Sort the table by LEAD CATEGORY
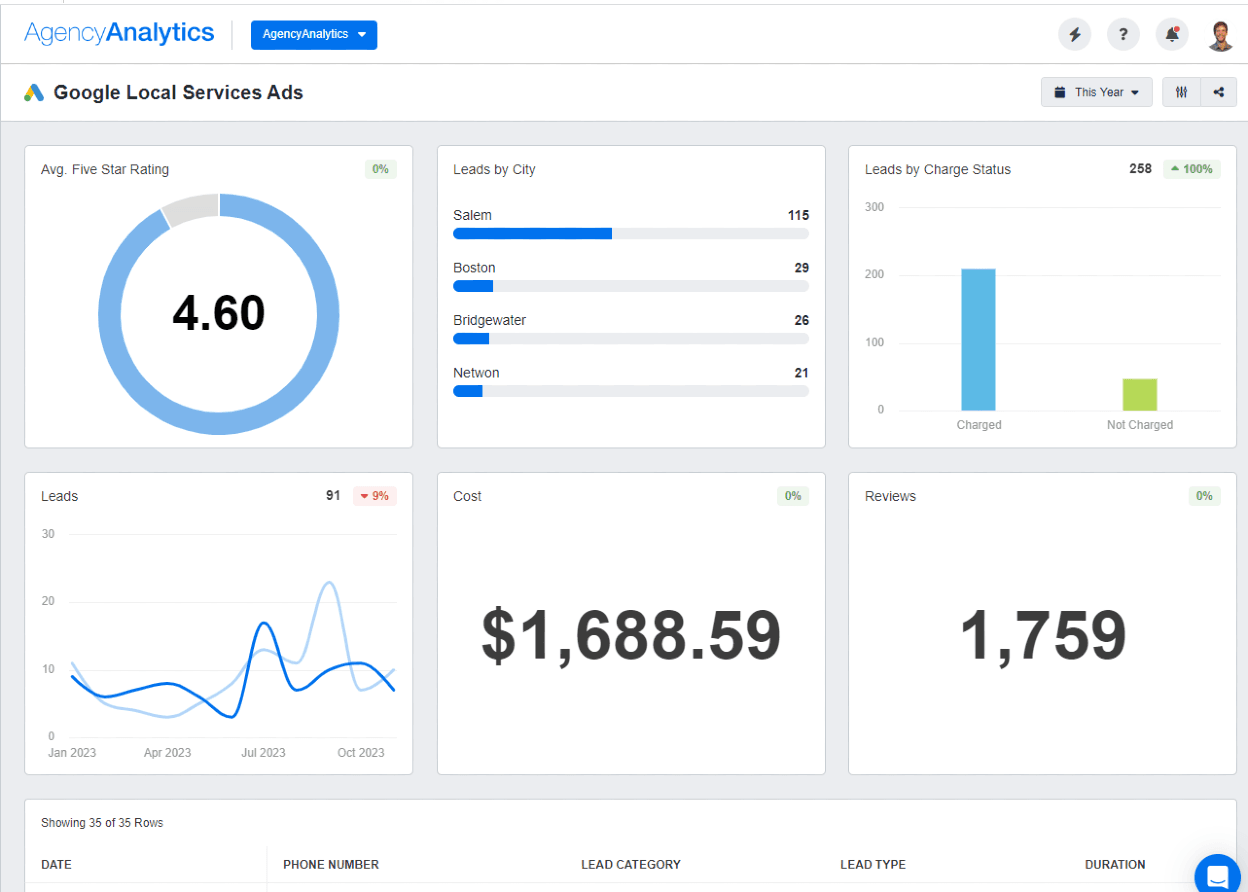 click(x=631, y=865)
